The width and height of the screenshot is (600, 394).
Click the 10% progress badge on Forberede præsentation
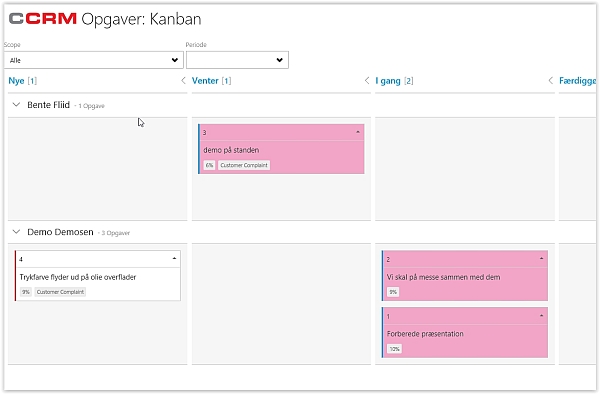(x=394, y=349)
